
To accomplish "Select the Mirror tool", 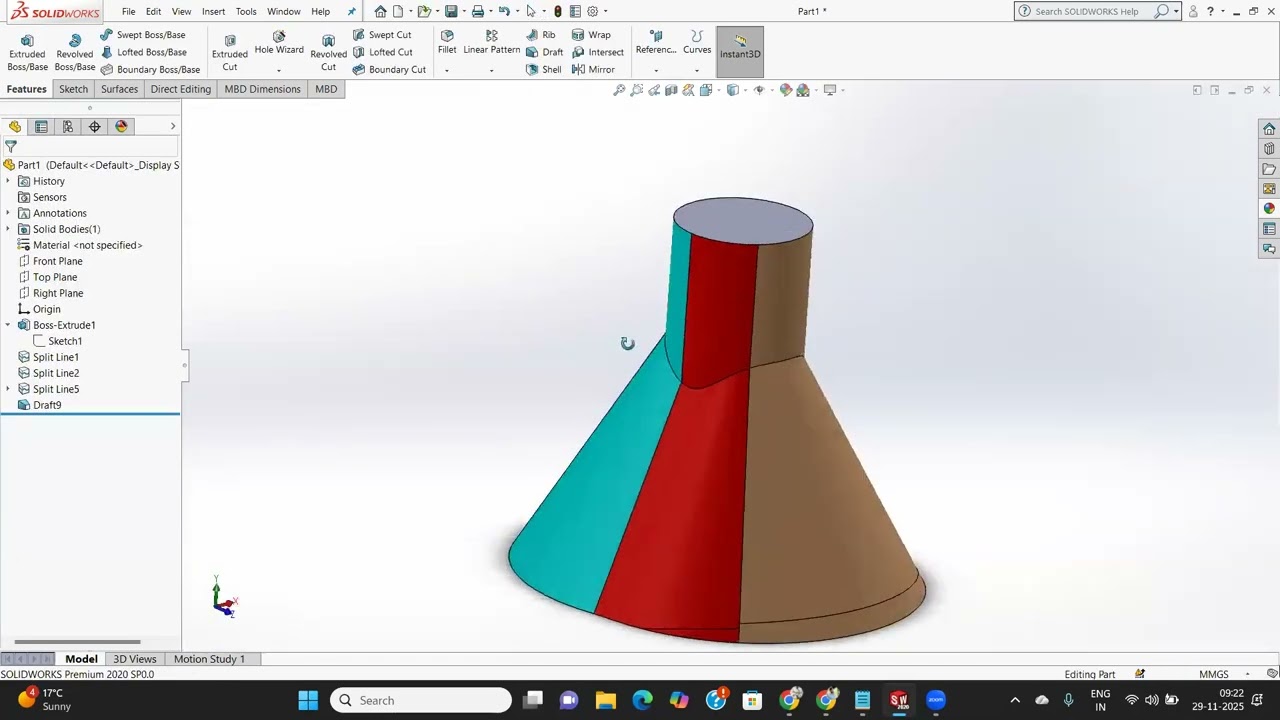I will tap(593, 70).
